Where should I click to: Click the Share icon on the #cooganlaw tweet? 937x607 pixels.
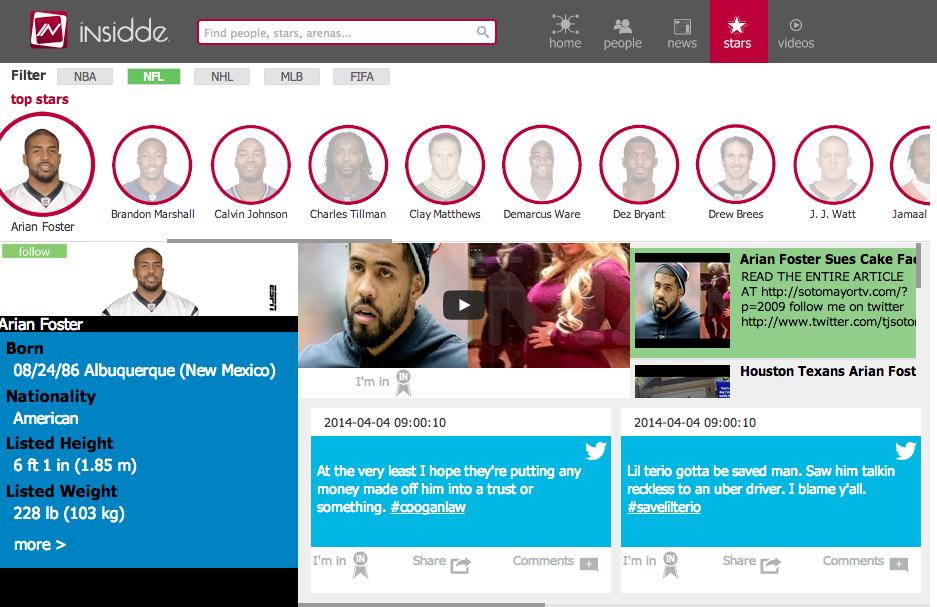(x=460, y=564)
